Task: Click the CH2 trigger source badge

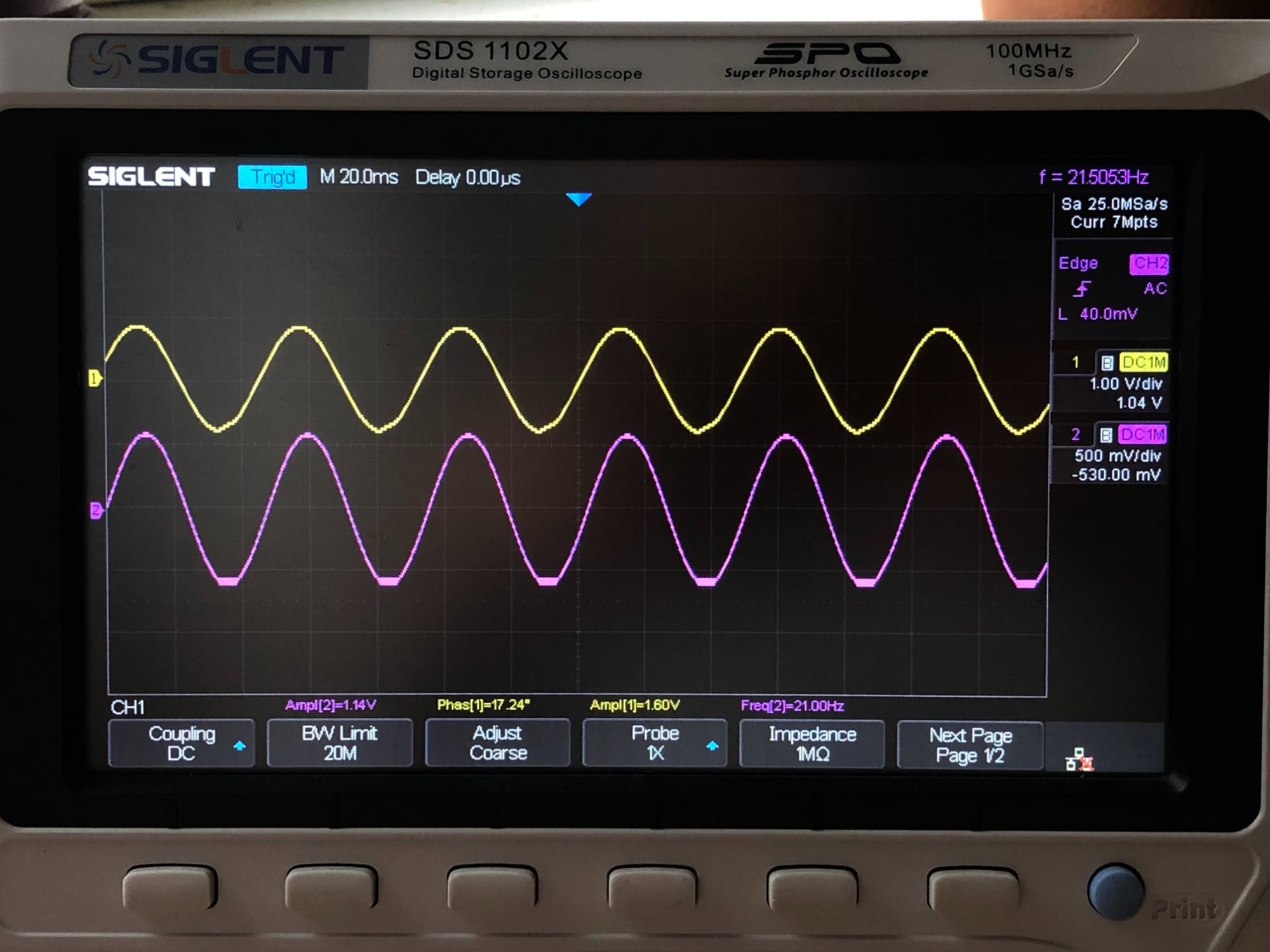Action: (x=1149, y=263)
